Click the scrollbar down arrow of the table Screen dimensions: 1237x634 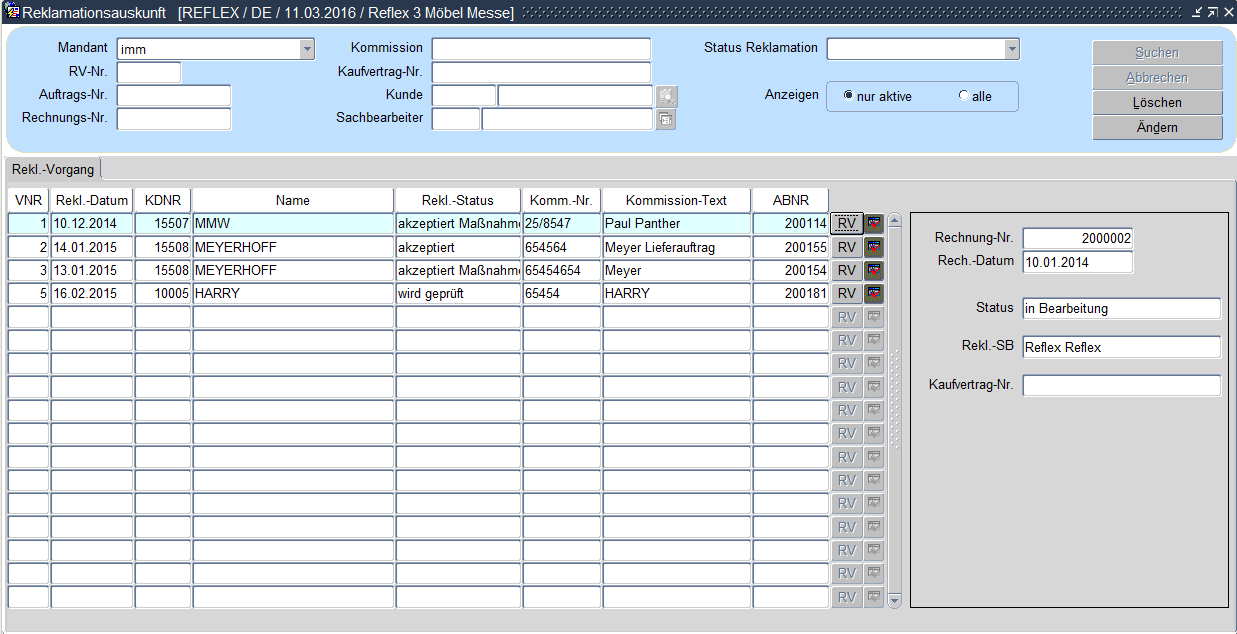click(894, 600)
